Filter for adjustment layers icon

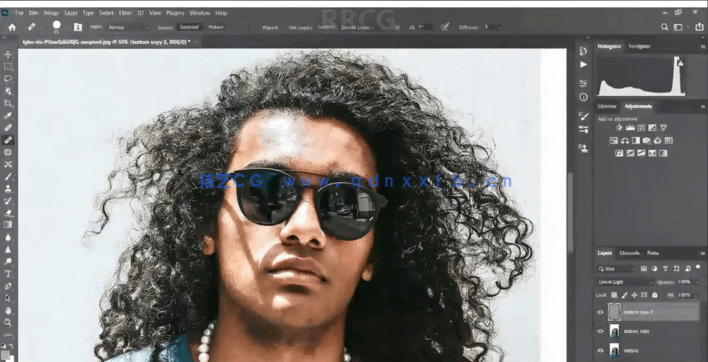point(655,269)
